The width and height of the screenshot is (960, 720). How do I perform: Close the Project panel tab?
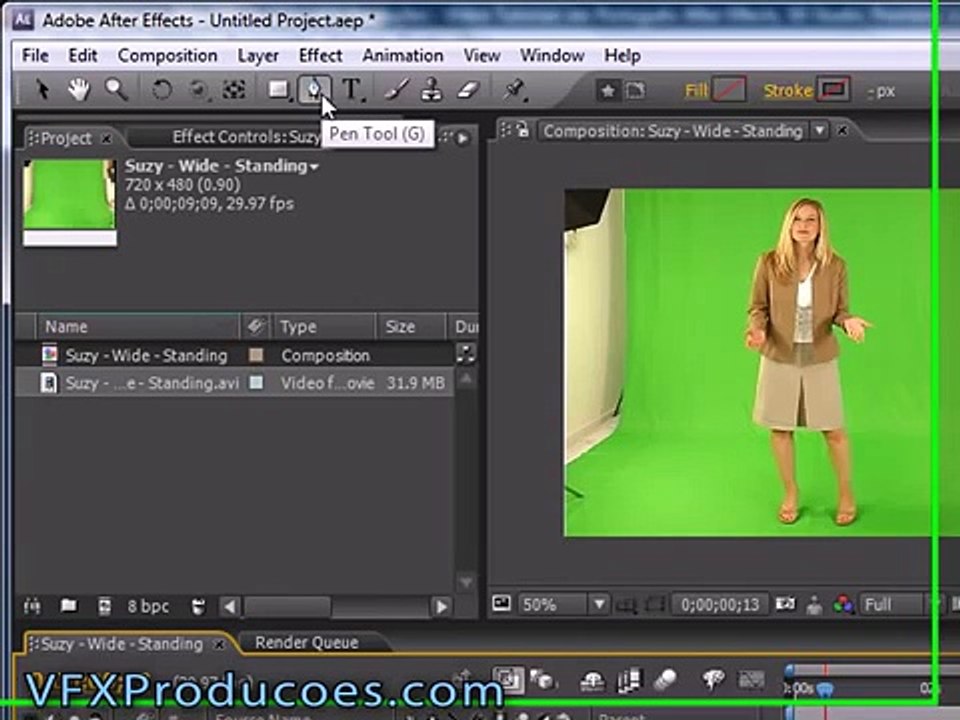coord(107,139)
